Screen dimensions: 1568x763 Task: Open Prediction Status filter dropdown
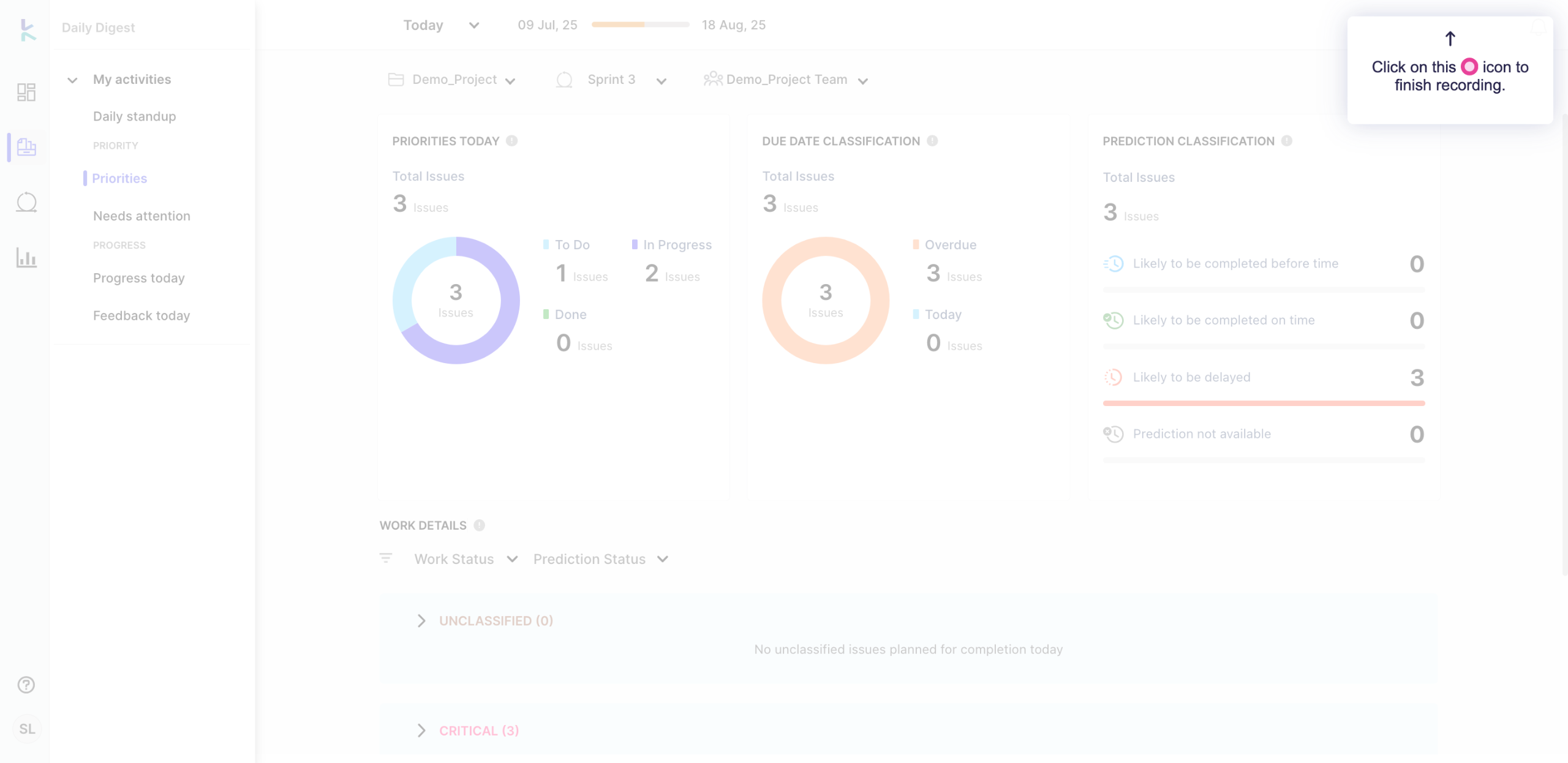coord(600,559)
